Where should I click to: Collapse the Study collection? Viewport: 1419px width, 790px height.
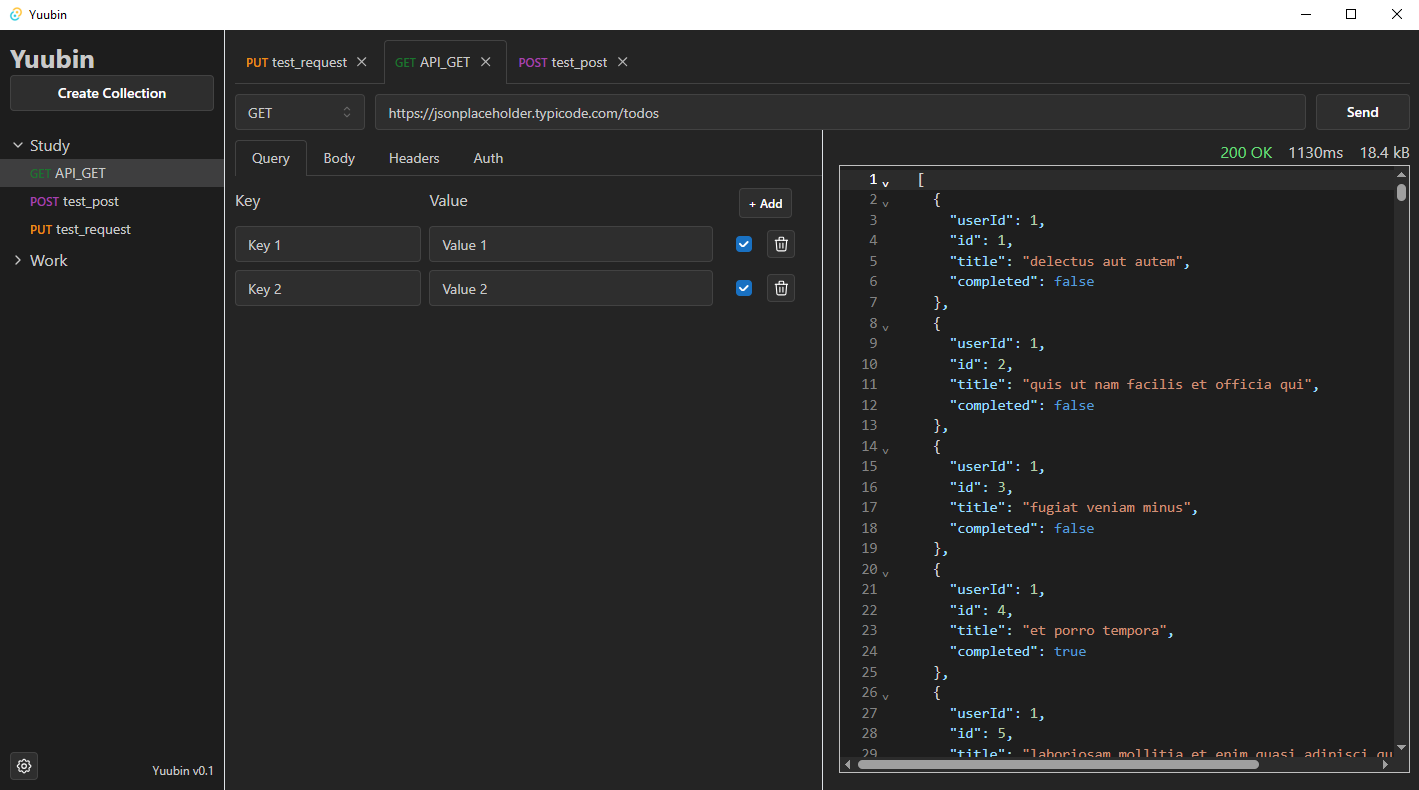coord(18,146)
